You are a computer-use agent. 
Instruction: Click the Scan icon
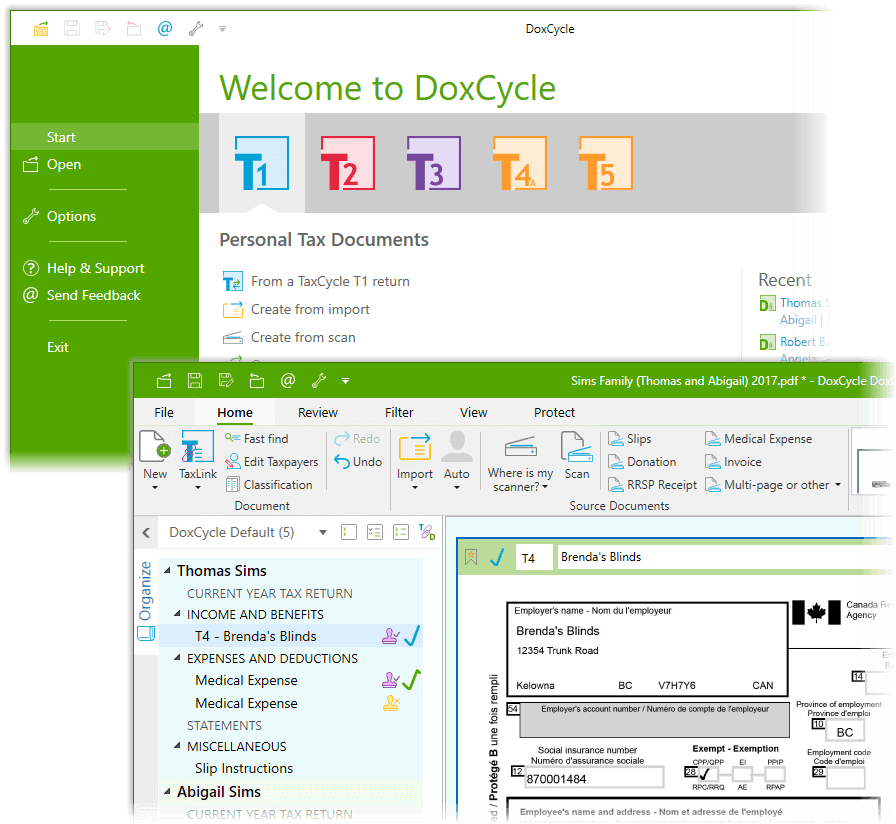point(577,447)
